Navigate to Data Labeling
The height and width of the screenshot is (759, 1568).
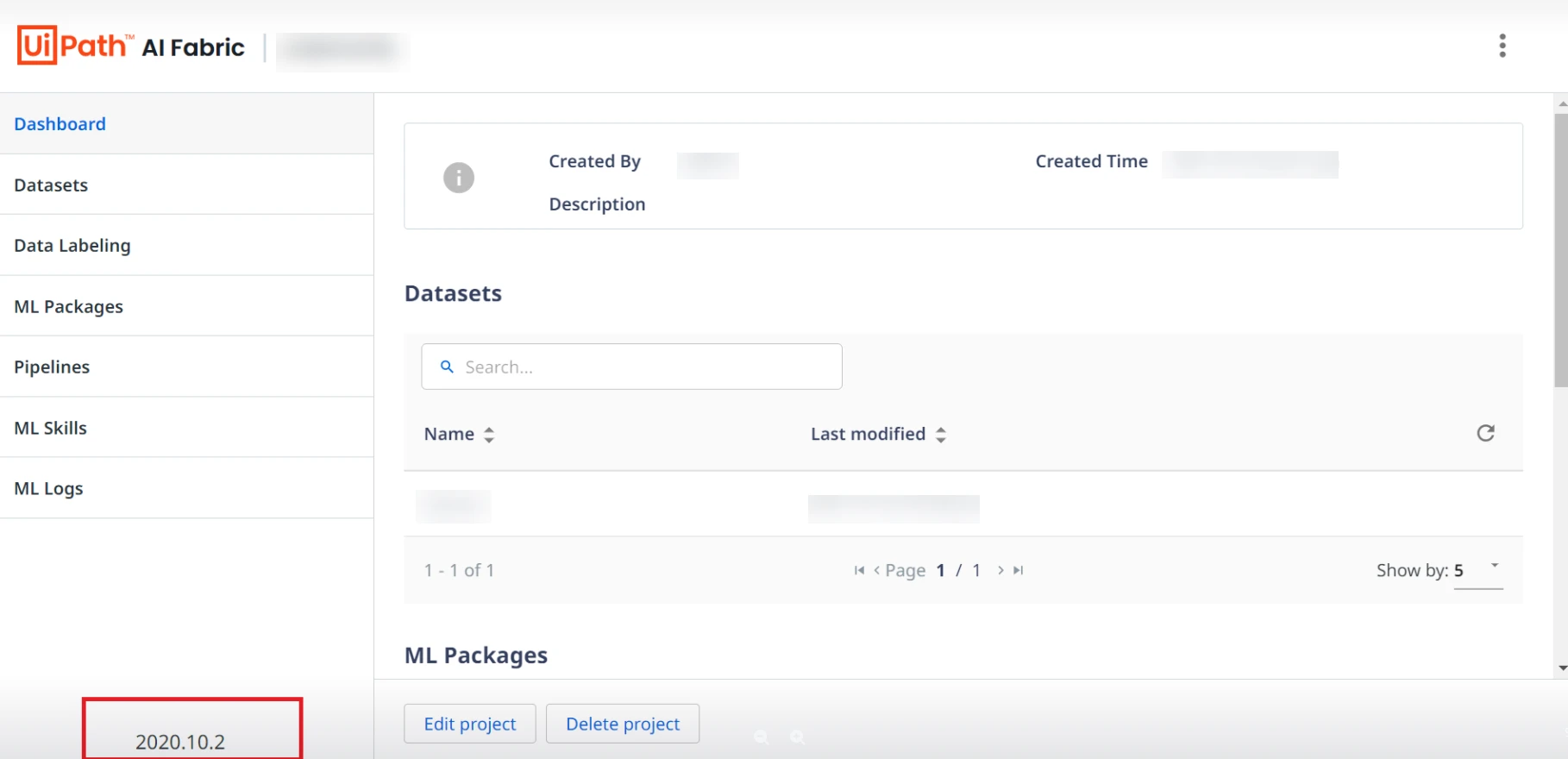186,246
